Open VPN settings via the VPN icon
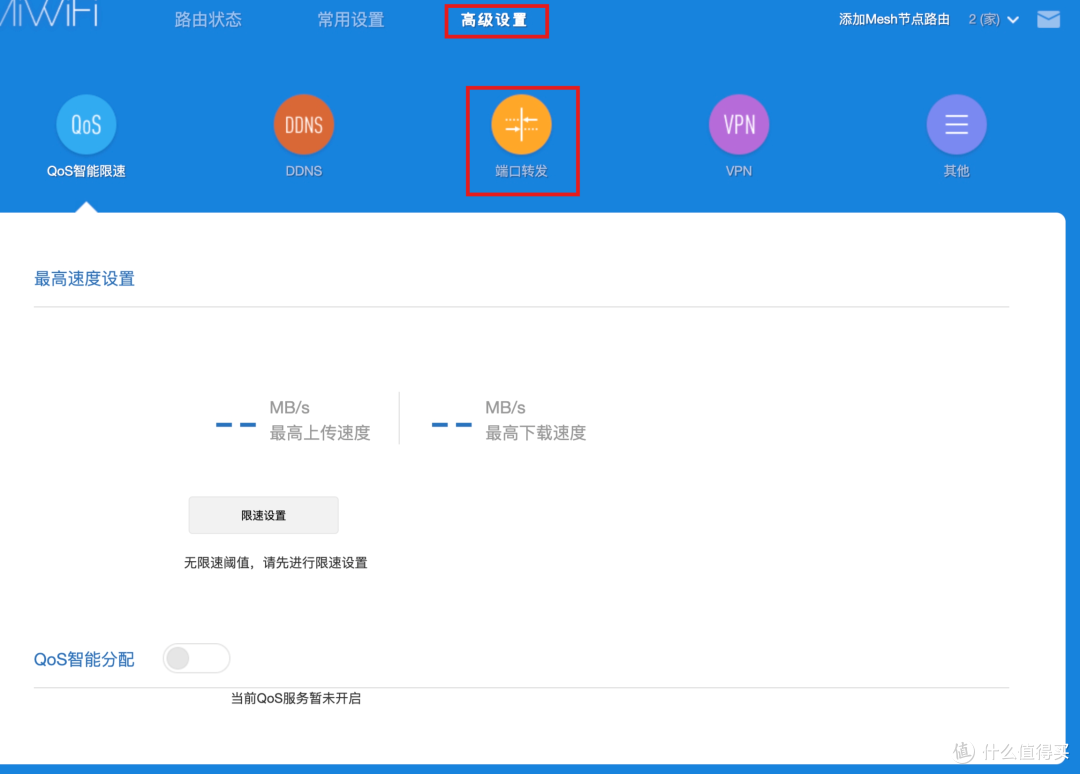 (x=738, y=124)
